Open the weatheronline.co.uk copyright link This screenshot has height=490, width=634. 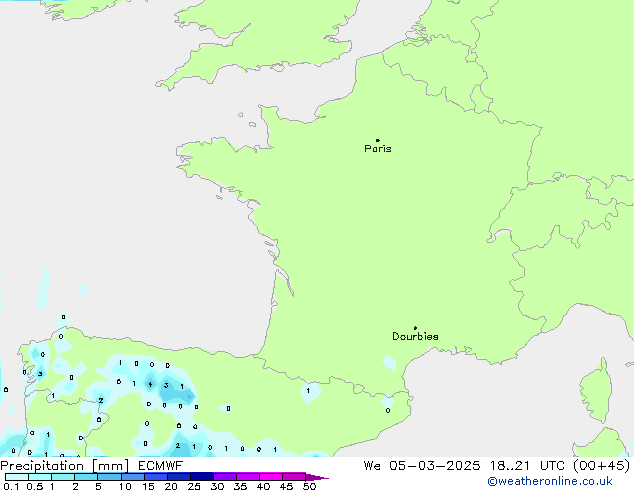click(x=550, y=481)
